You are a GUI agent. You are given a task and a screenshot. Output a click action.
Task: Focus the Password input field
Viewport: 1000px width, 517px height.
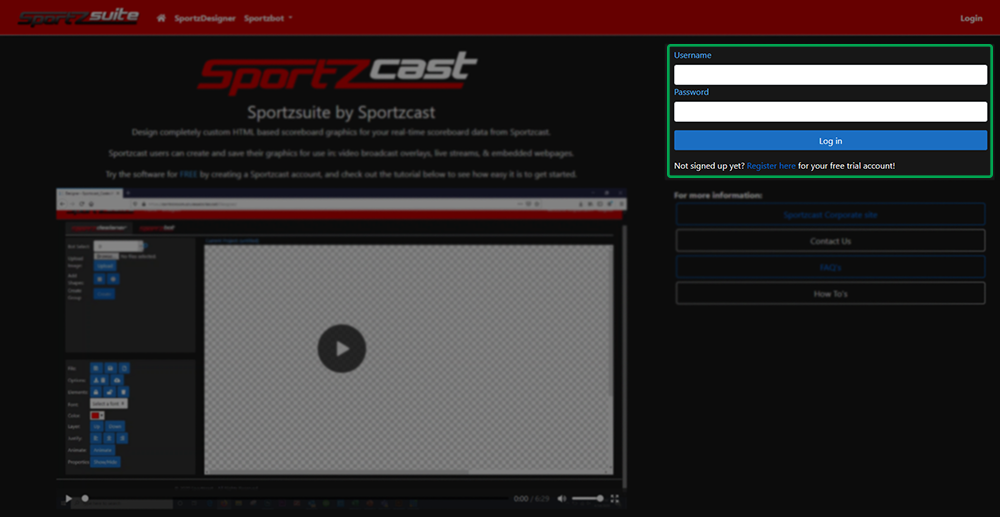tap(830, 112)
